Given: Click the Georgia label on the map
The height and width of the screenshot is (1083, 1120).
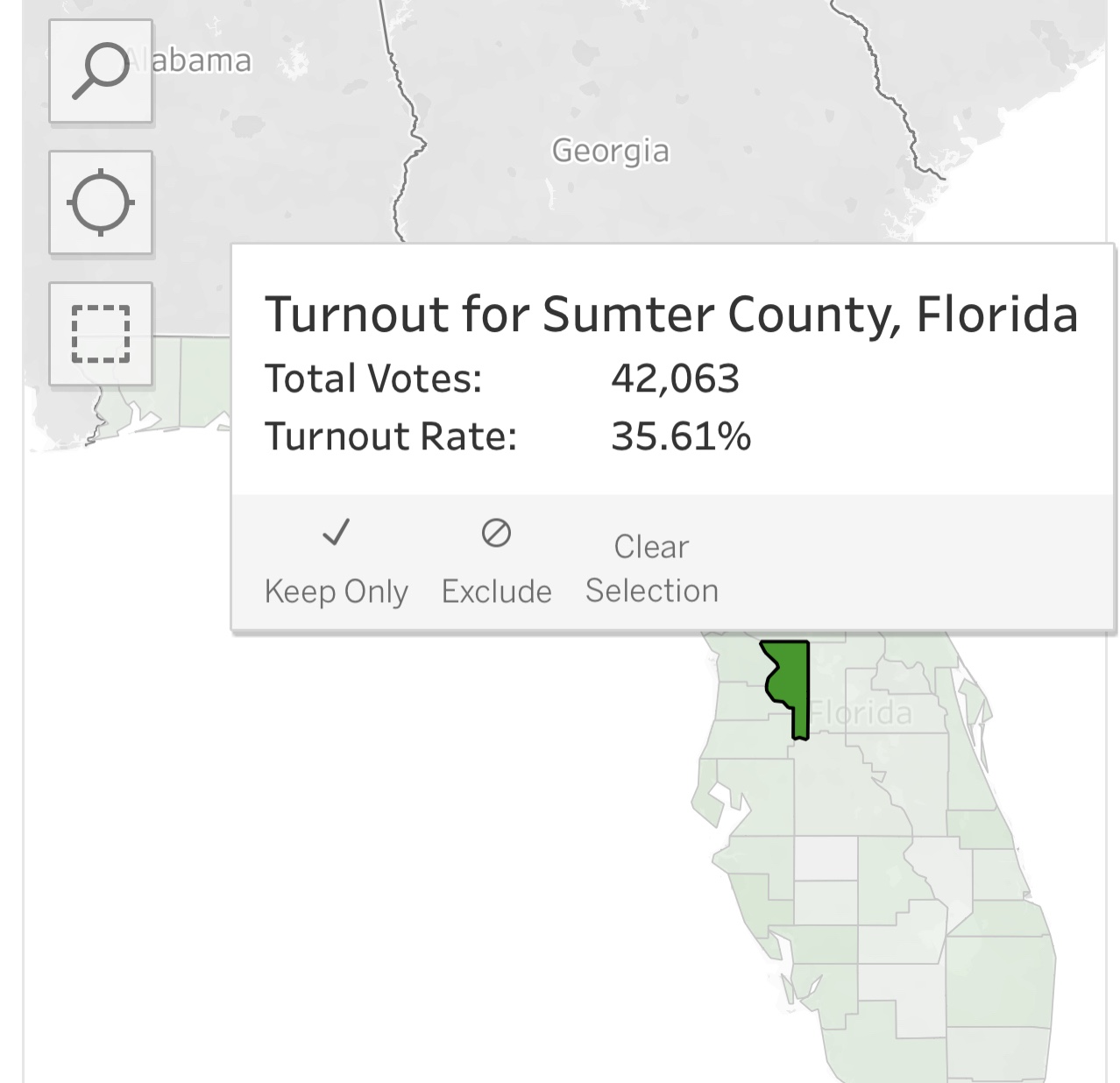Looking at the screenshot, I should pos(610,151).
